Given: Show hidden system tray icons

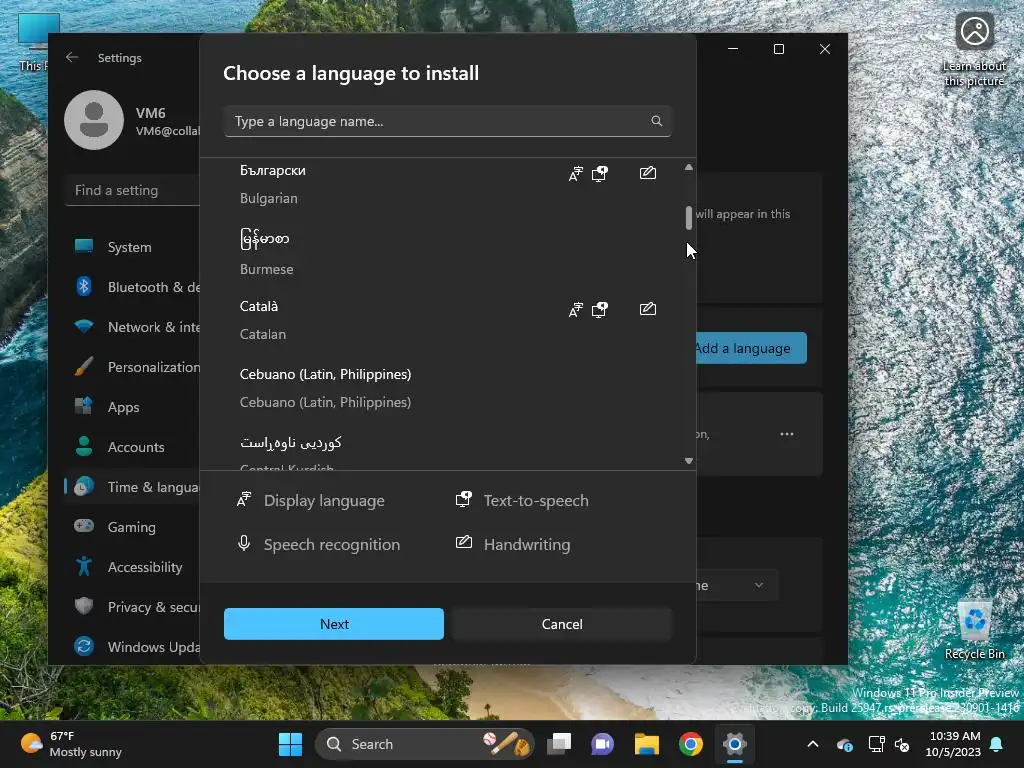Looking at the screenshot, I should pos(812,744).
